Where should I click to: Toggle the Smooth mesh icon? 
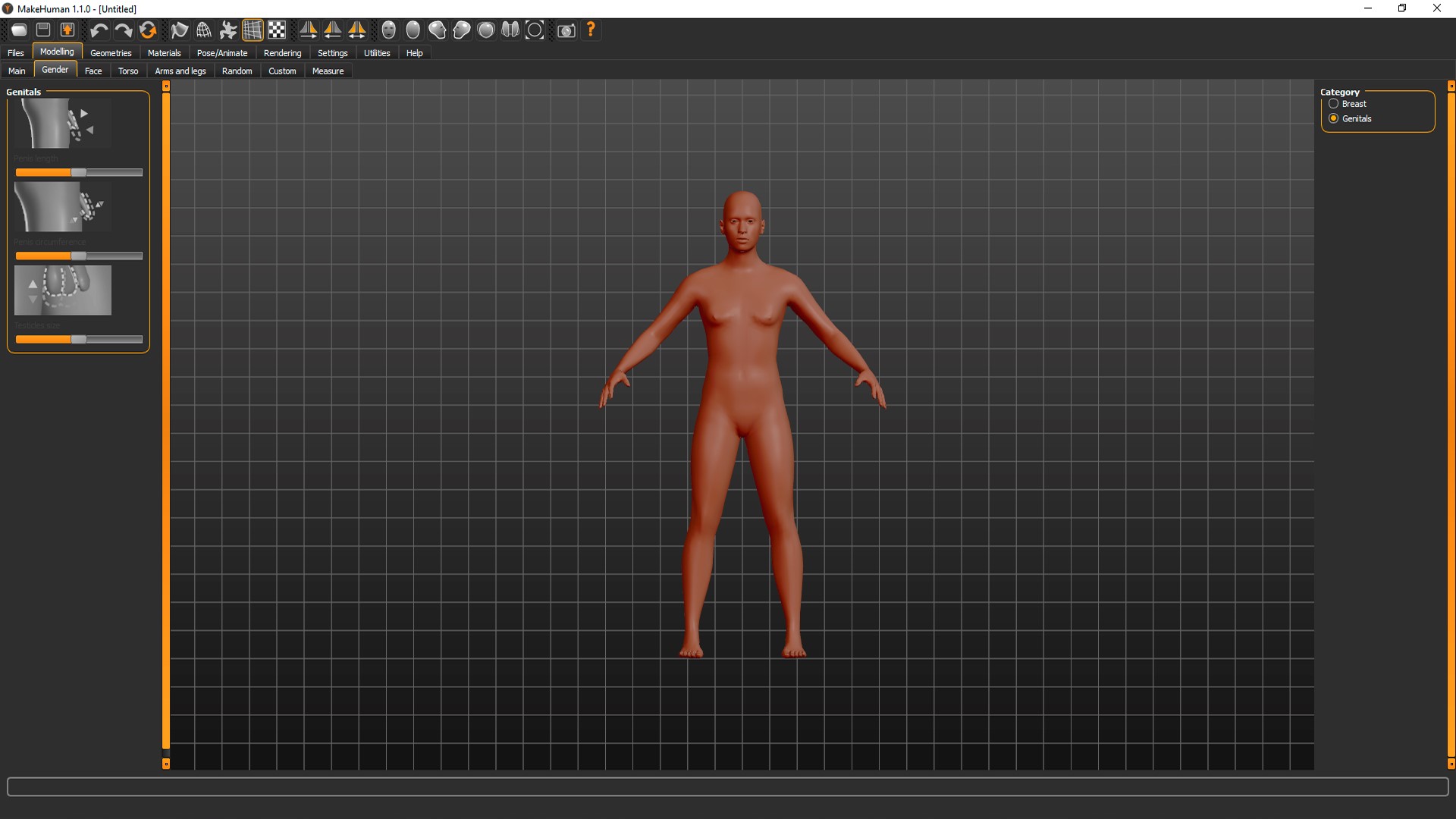[180, 30]
